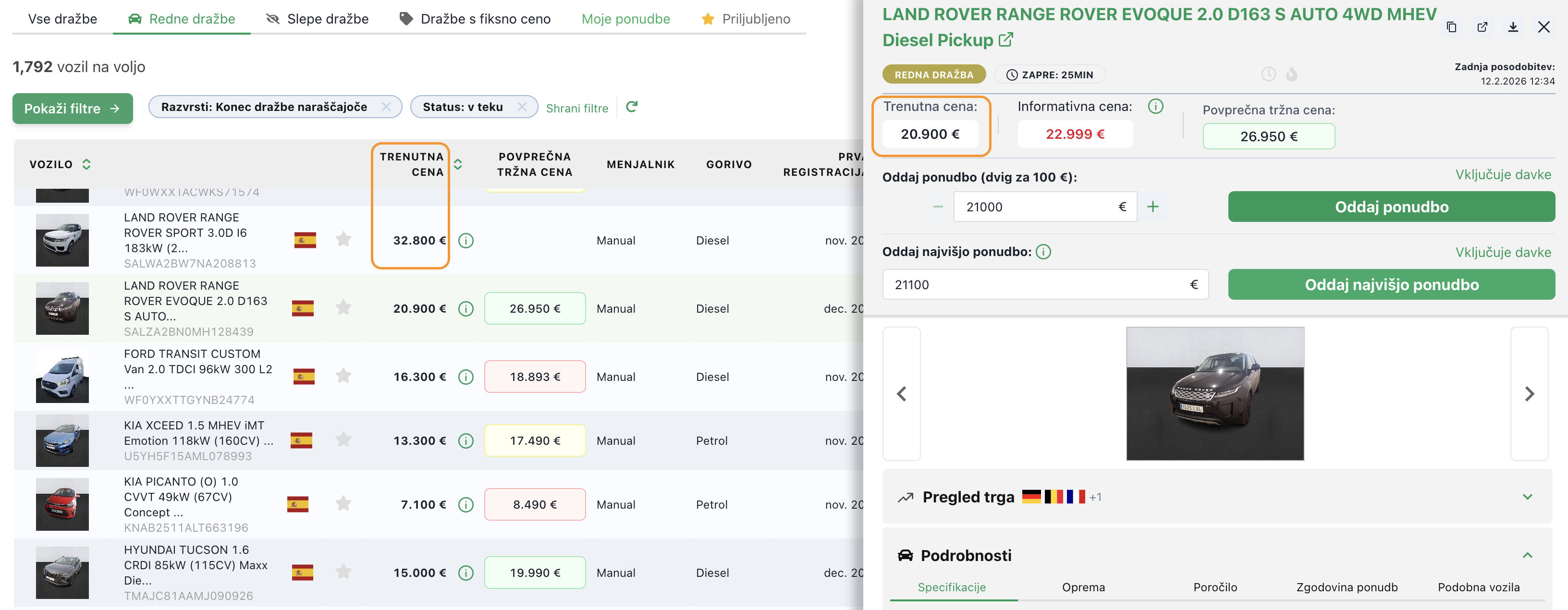Click info icon beside Informativna cena
This screenshot has height=610, width=1568.
point(1155,107)
